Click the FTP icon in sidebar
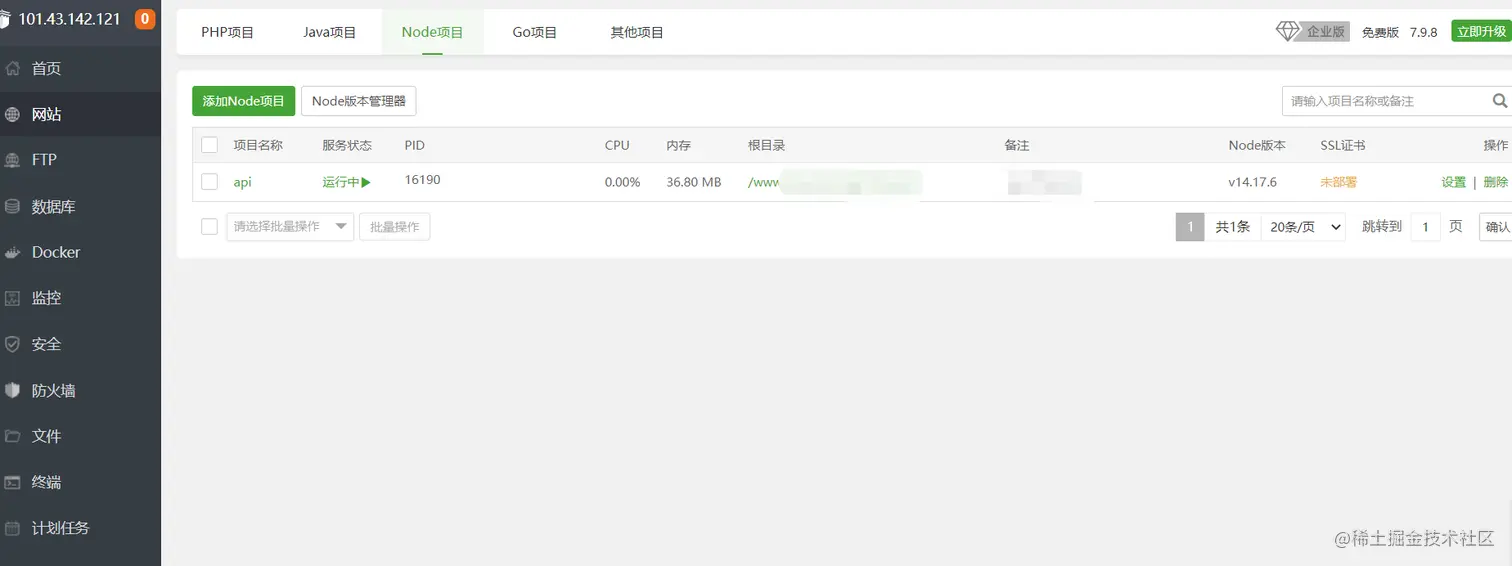The height and width of the screenshot is (566, 1512). (x=13, y=160)
